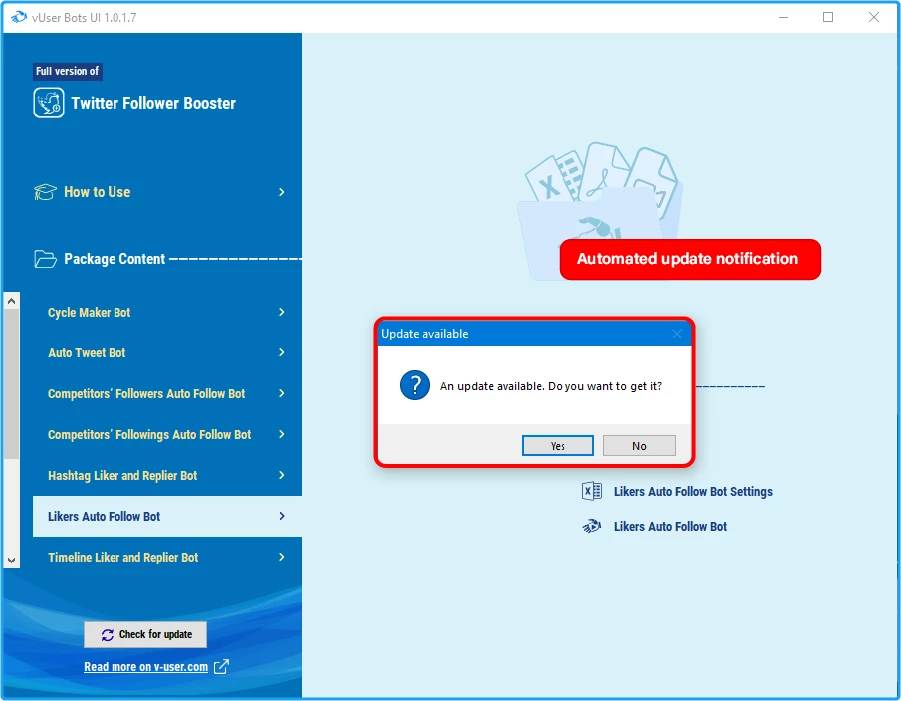The height and width of the screenshot is (701, 901).
Task: Decline the update with the No button
Action: click(639, 445)
